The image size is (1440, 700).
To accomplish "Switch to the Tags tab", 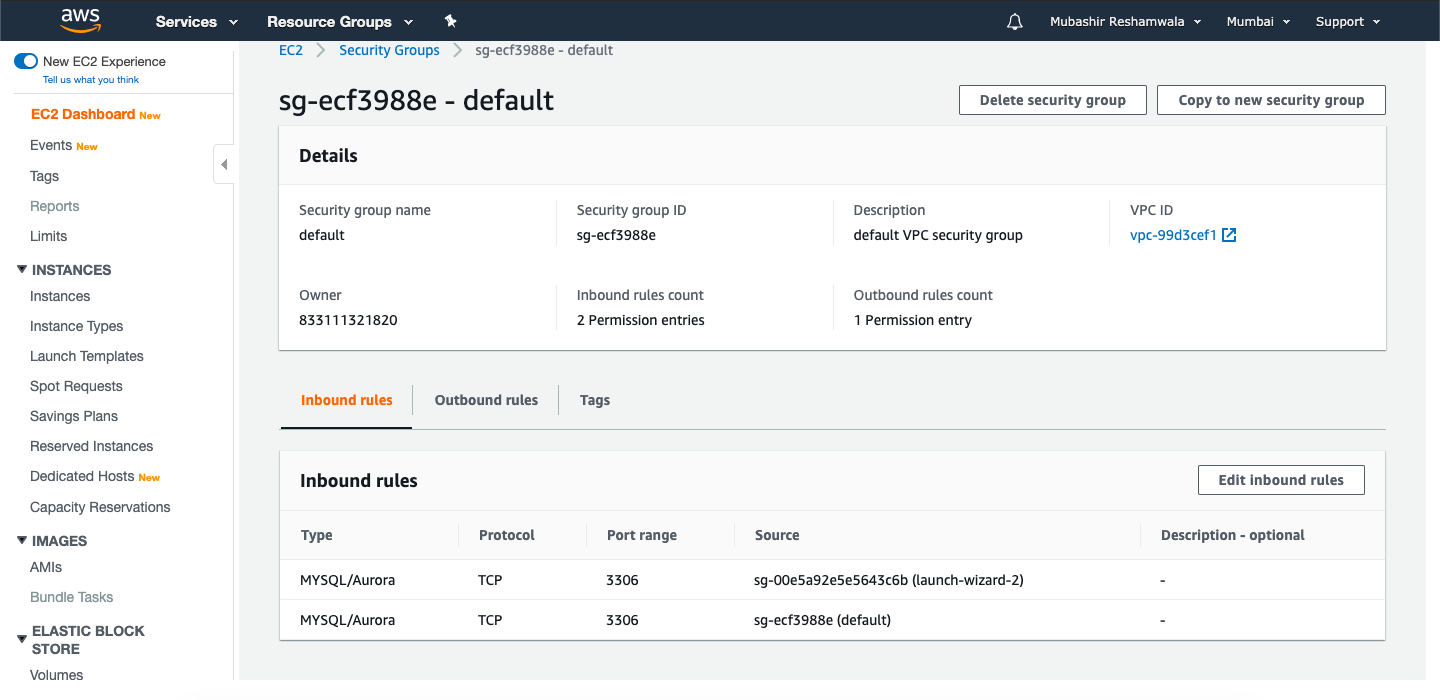I will [595, 400].
